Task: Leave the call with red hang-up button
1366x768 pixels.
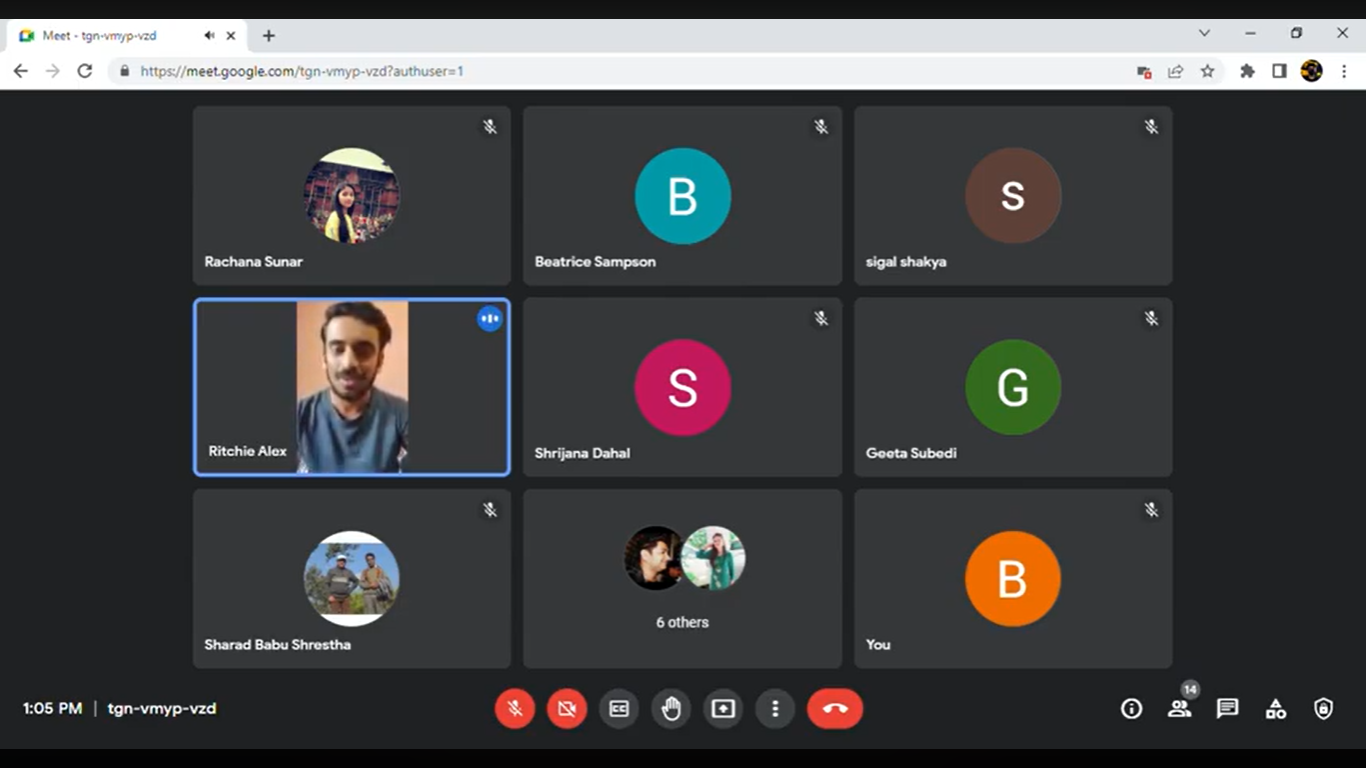Action: click(x=835, y=709)
